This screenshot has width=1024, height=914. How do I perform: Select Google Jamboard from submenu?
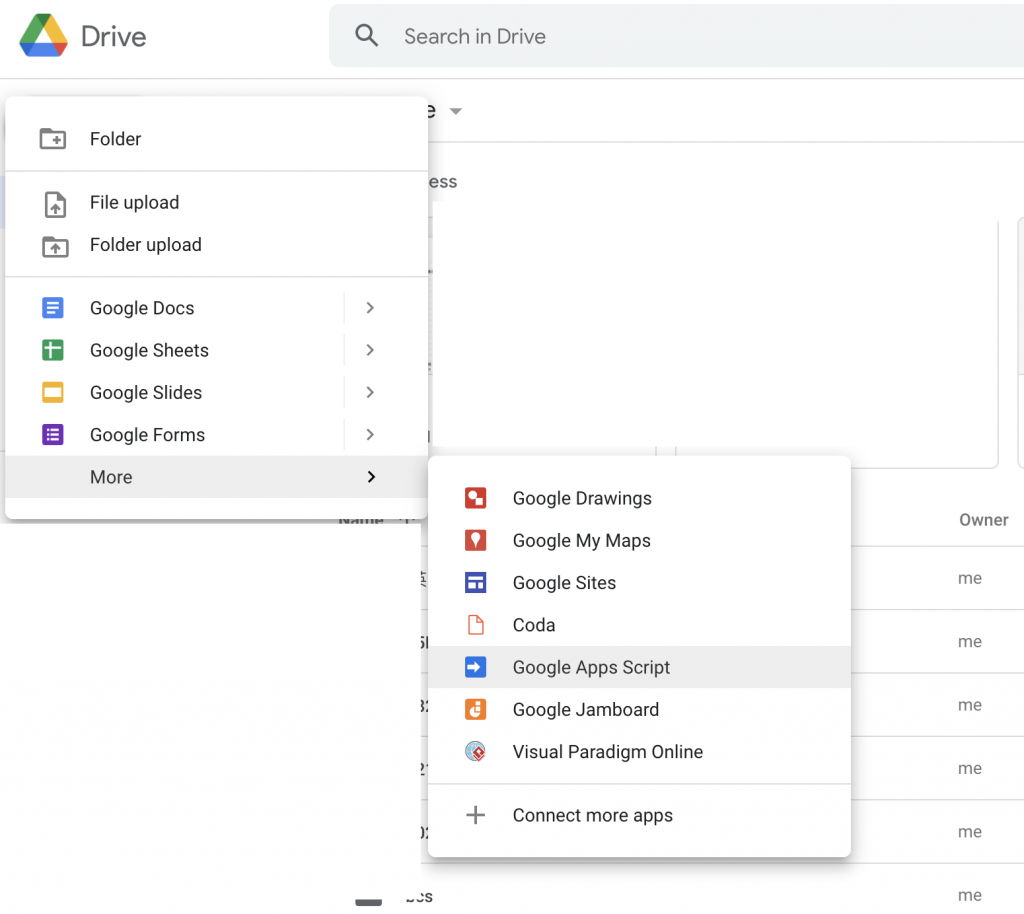[x=639, y=710]
